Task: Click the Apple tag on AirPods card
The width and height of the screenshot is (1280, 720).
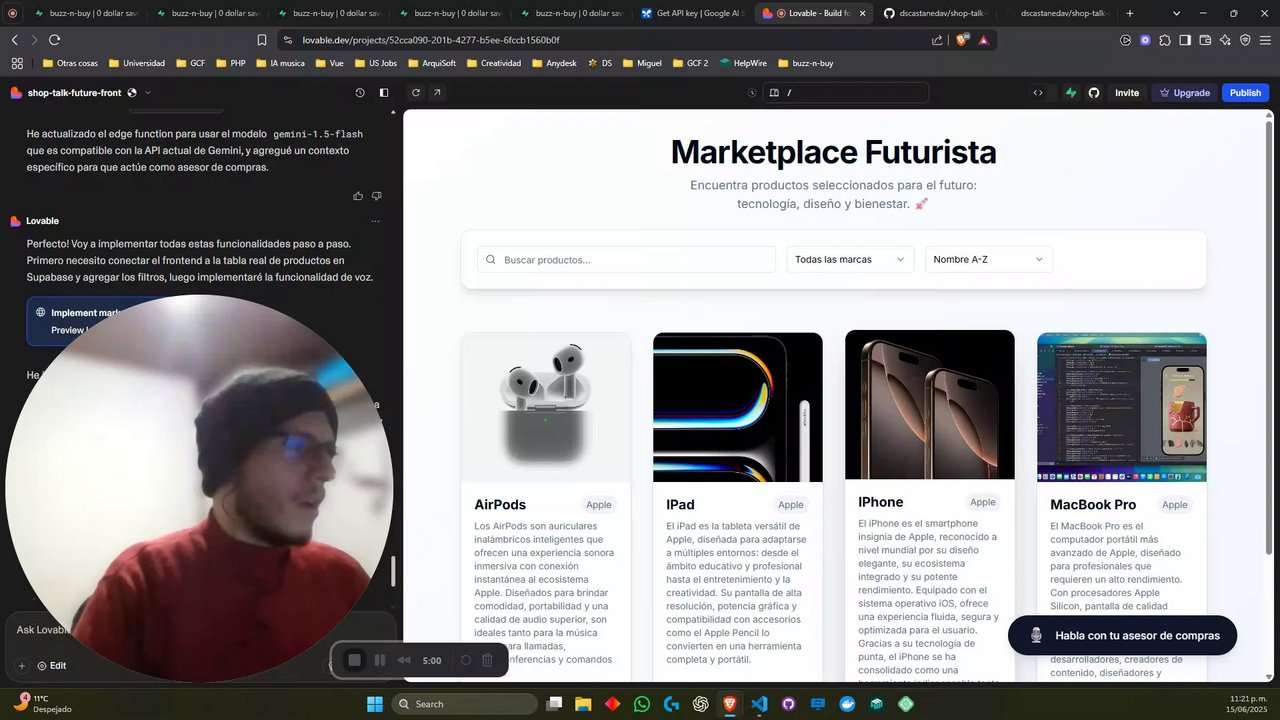Action: (x=599, y=505)
